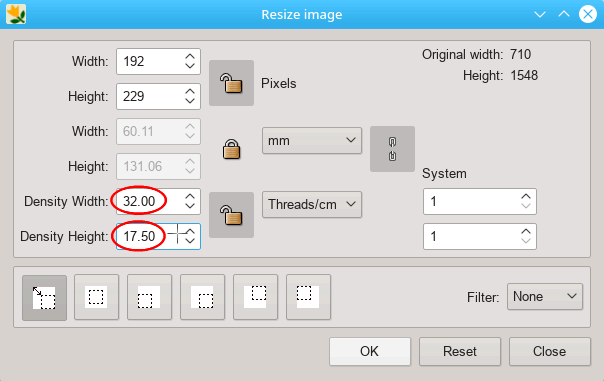604x381 pixels.
Task: Decrease Density Width with down arrow
Action: 190,205
